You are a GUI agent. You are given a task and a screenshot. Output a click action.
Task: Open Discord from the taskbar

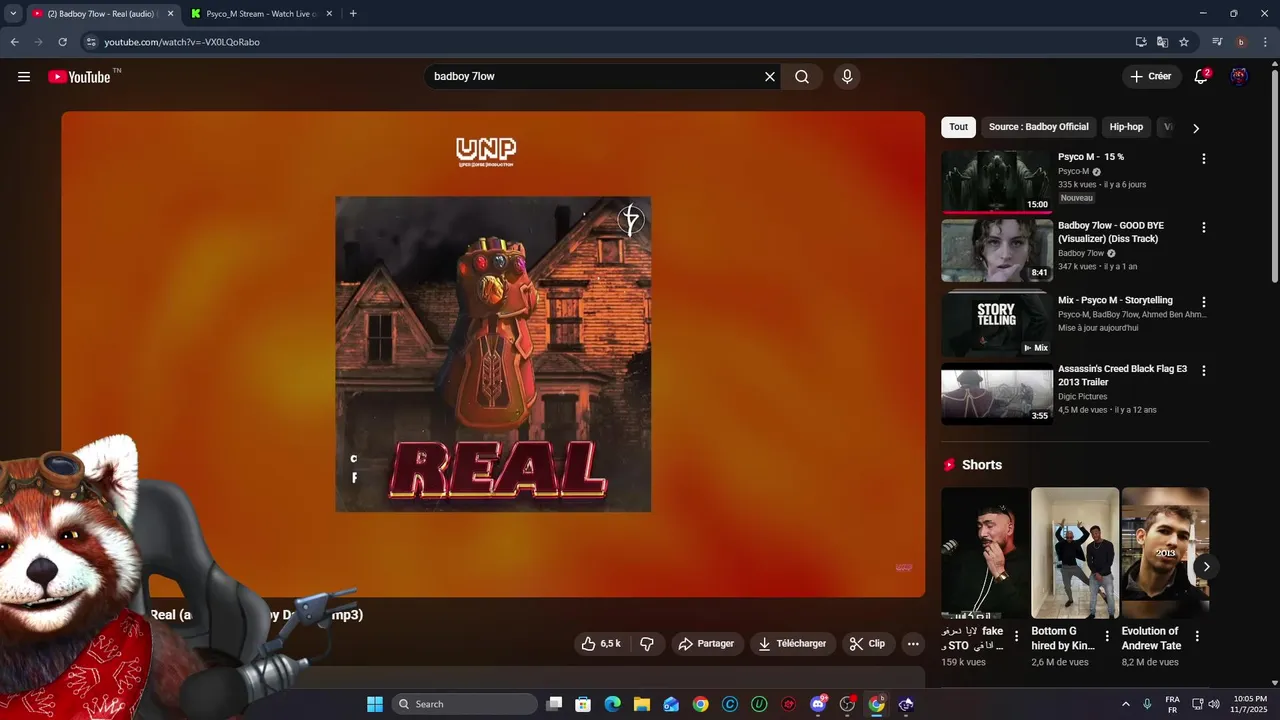[x=818, y=704]
